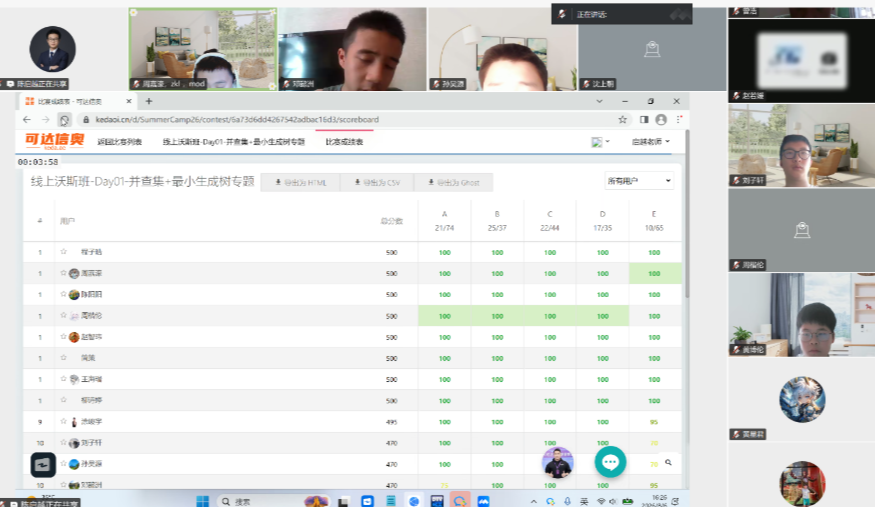Open the notification icon beside the clock
This screenshot has width=875, height=507.
675,501
